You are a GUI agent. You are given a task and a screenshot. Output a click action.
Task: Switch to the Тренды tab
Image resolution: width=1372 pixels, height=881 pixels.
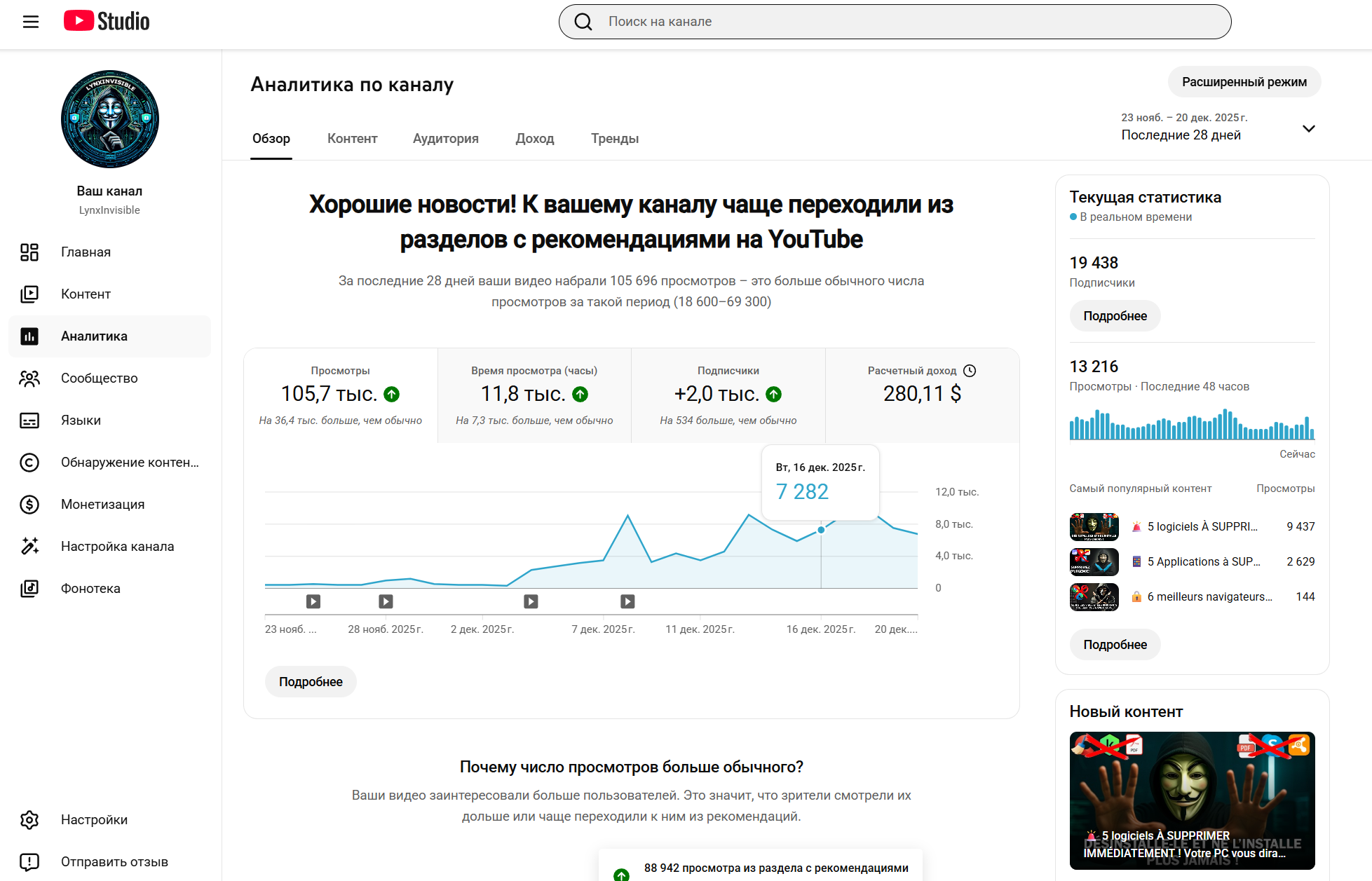point(614,139)
